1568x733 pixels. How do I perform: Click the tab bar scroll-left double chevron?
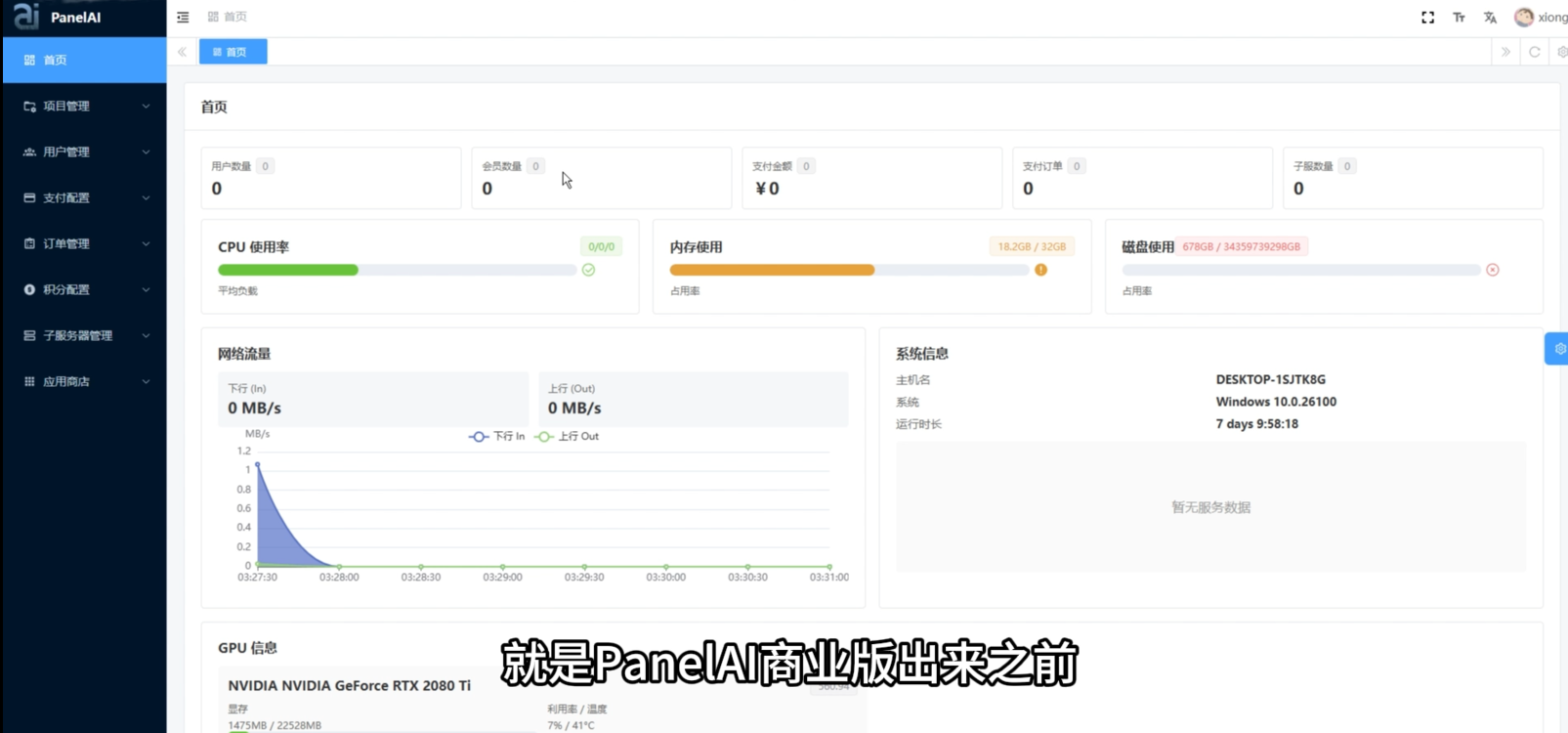click(x=182, y=52)
